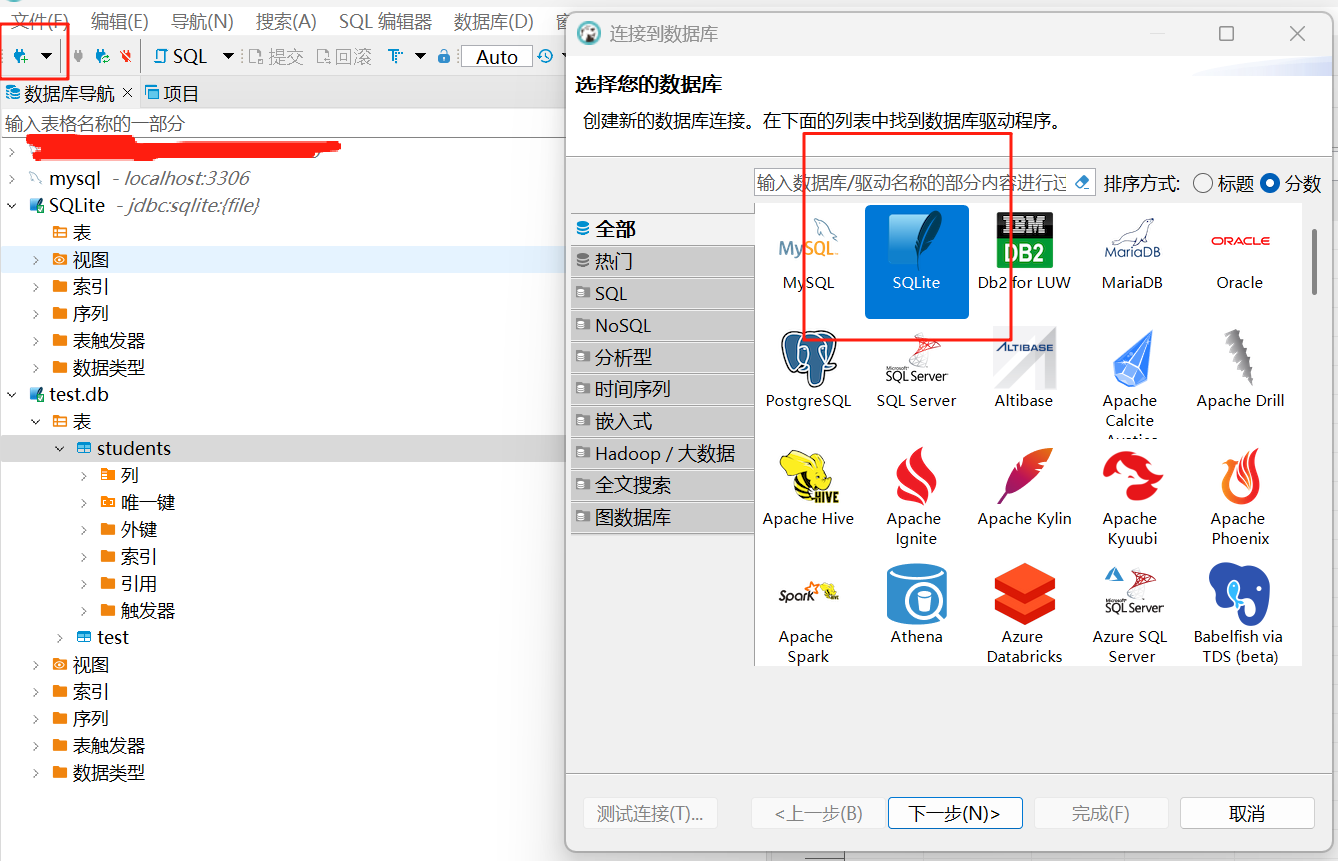The height and width of the screenshot is (861, 1338).
Task: Select the 分析型 driver category
Action: (662, 357)
